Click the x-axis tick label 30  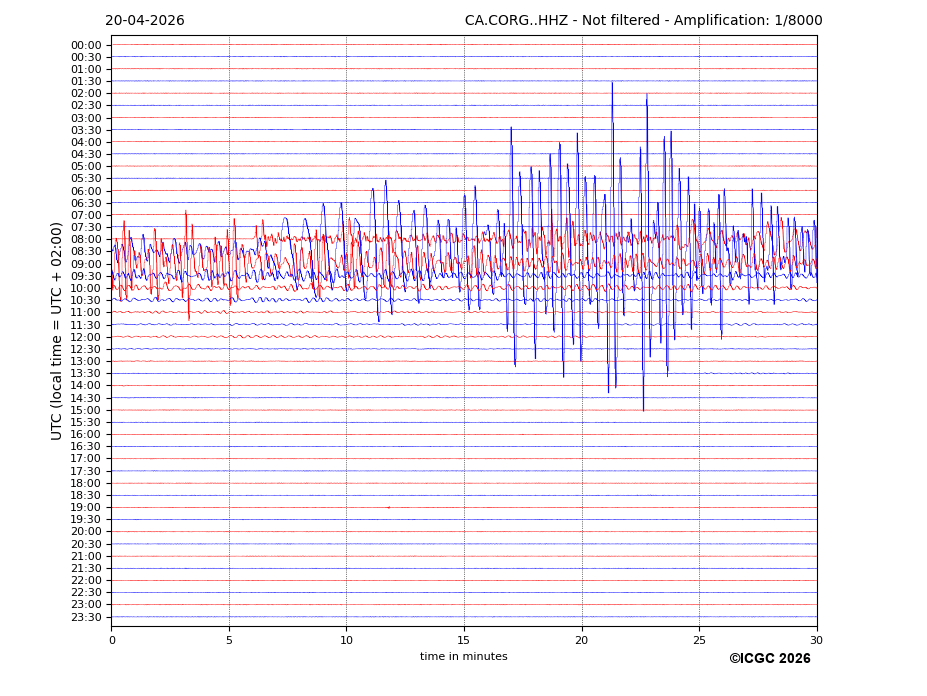(817, 641)
